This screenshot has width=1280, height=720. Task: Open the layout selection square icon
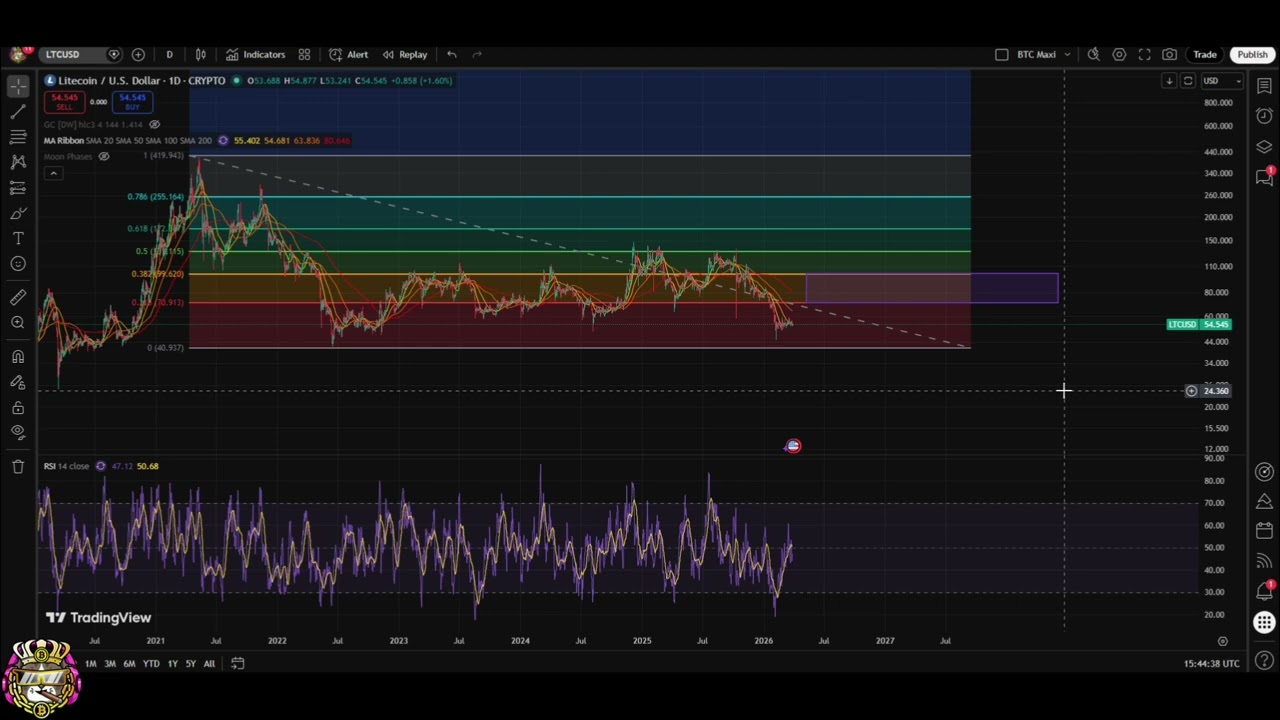tap(1002, 54)
